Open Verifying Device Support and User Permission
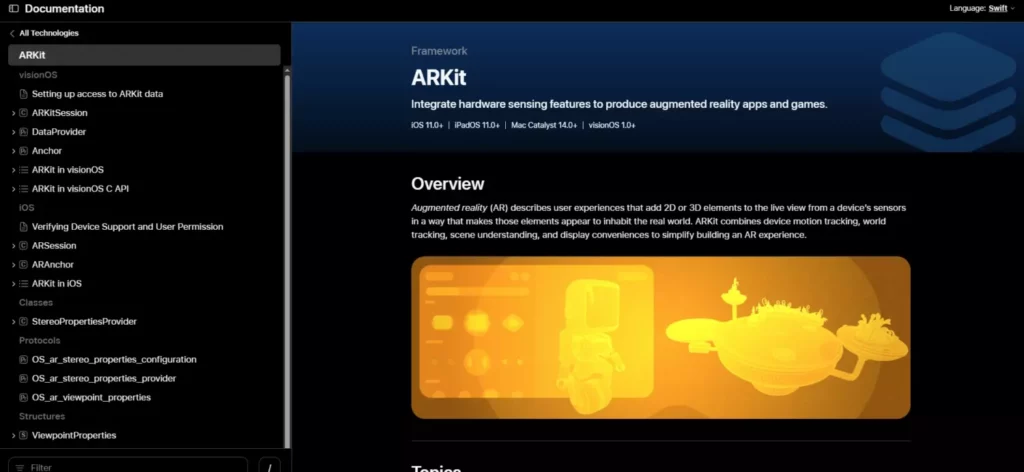Screen dimensions: 1024x472 (127, 227)
